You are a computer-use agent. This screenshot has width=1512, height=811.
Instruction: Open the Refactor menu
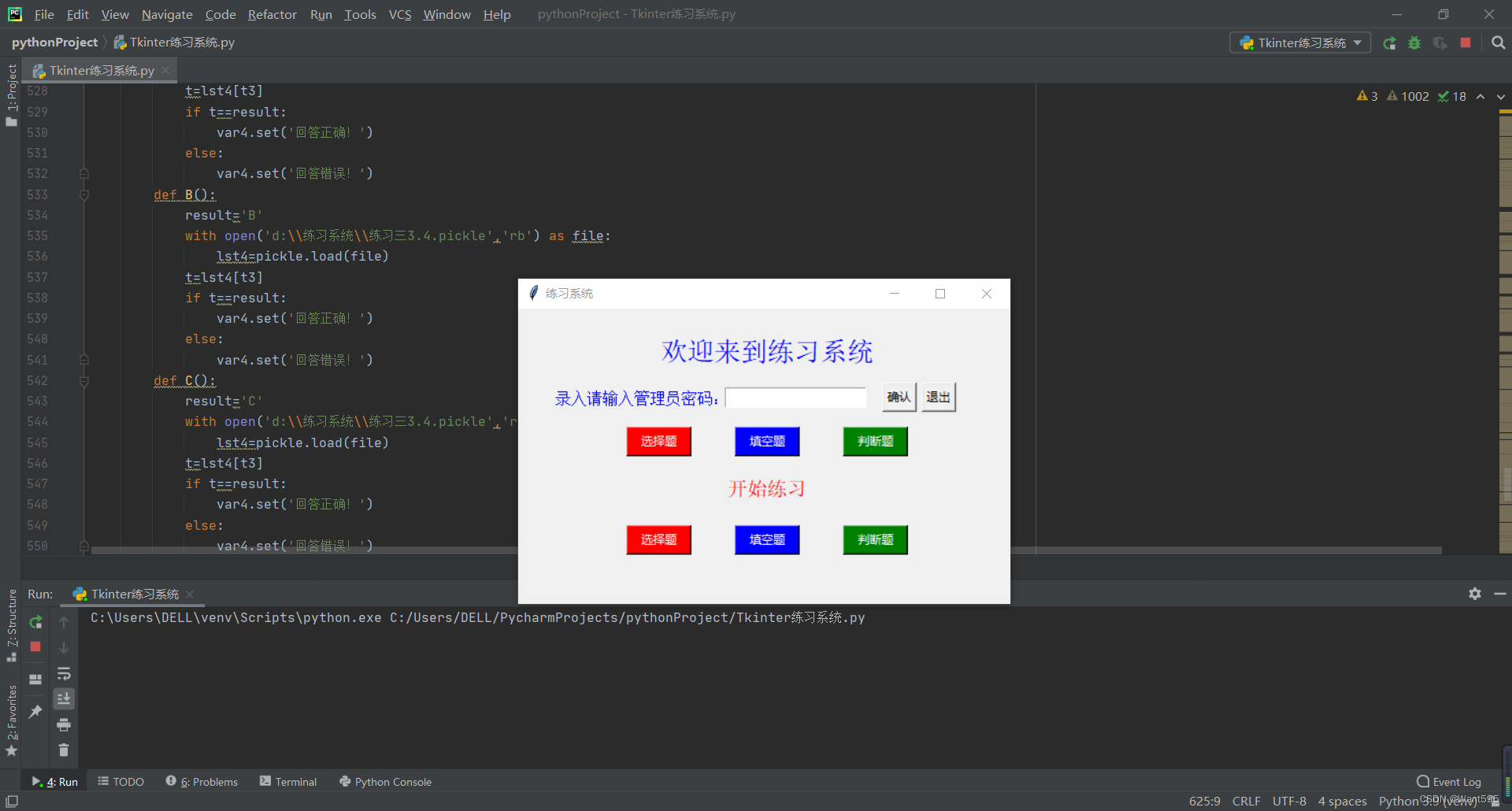click(x=272, y=14)
